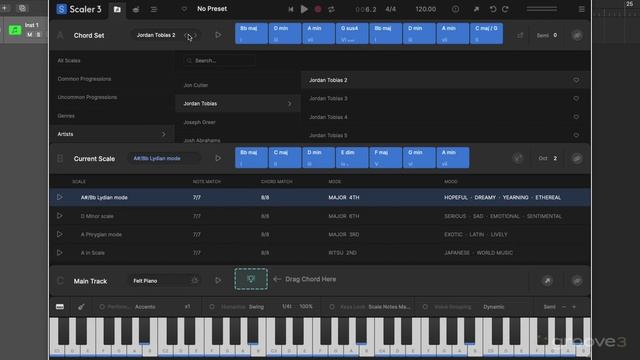Click the chord set Search field

219,60
